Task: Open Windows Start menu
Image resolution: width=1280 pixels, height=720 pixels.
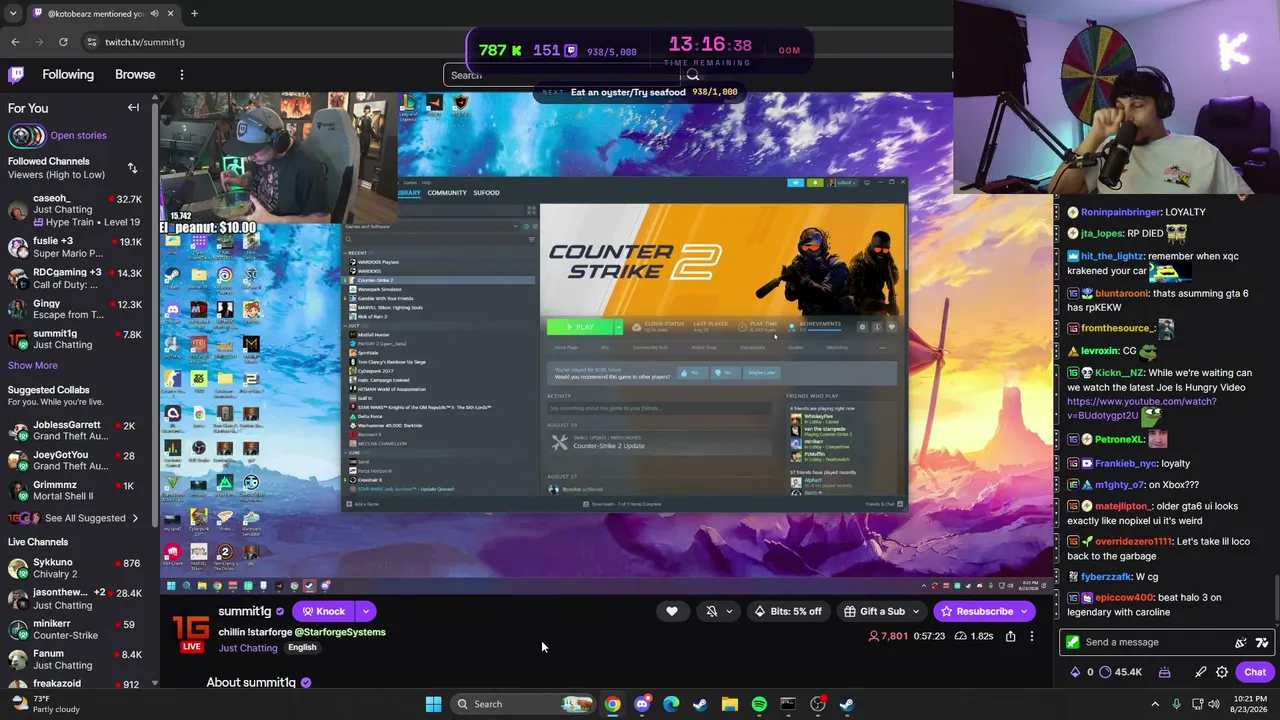Action: 433,704
